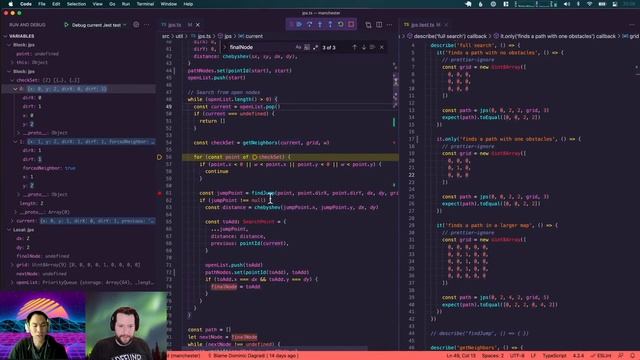Viewport: 640px width, 360px height.
Task: Open launch.json via the gear icon
Action: (136, 25)
